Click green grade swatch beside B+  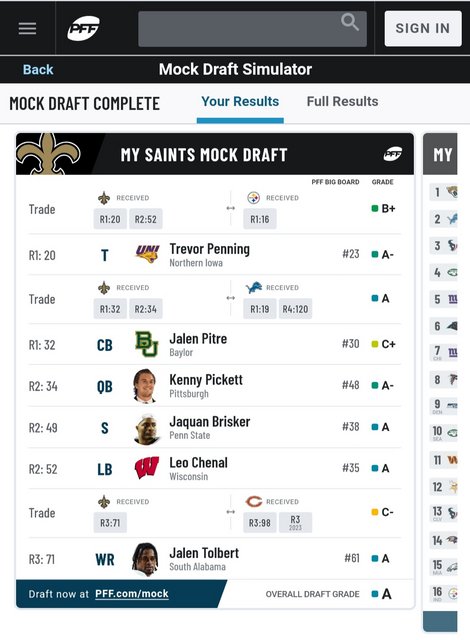pyautogui.click(x=375, y=209)
